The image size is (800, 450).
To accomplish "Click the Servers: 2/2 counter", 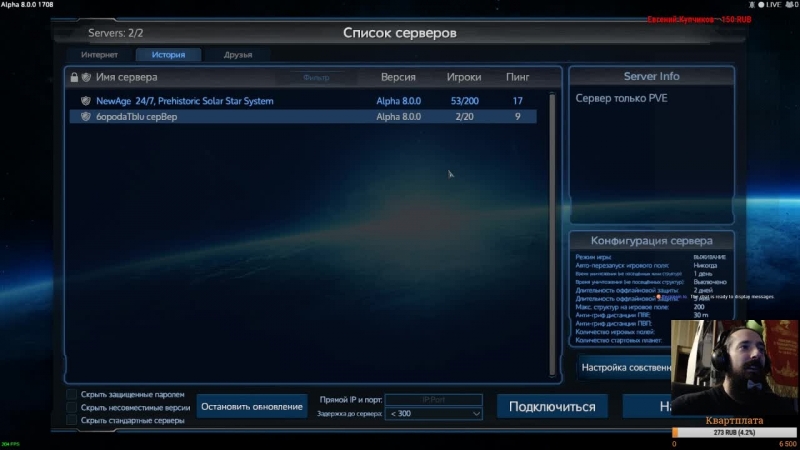I will 115,33.
